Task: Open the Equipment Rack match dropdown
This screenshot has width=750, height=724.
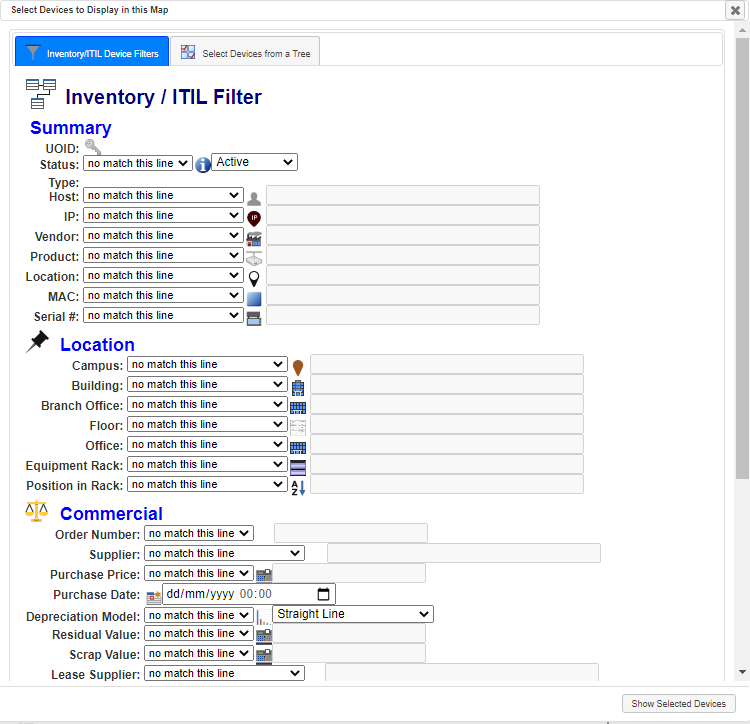Action: coord(207,464)
